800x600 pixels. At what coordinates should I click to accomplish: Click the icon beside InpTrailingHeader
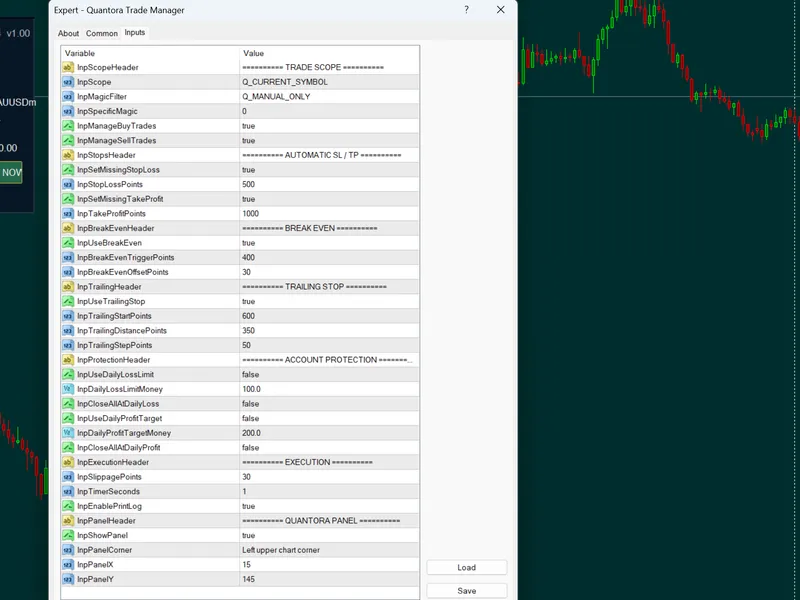[68, 287]
